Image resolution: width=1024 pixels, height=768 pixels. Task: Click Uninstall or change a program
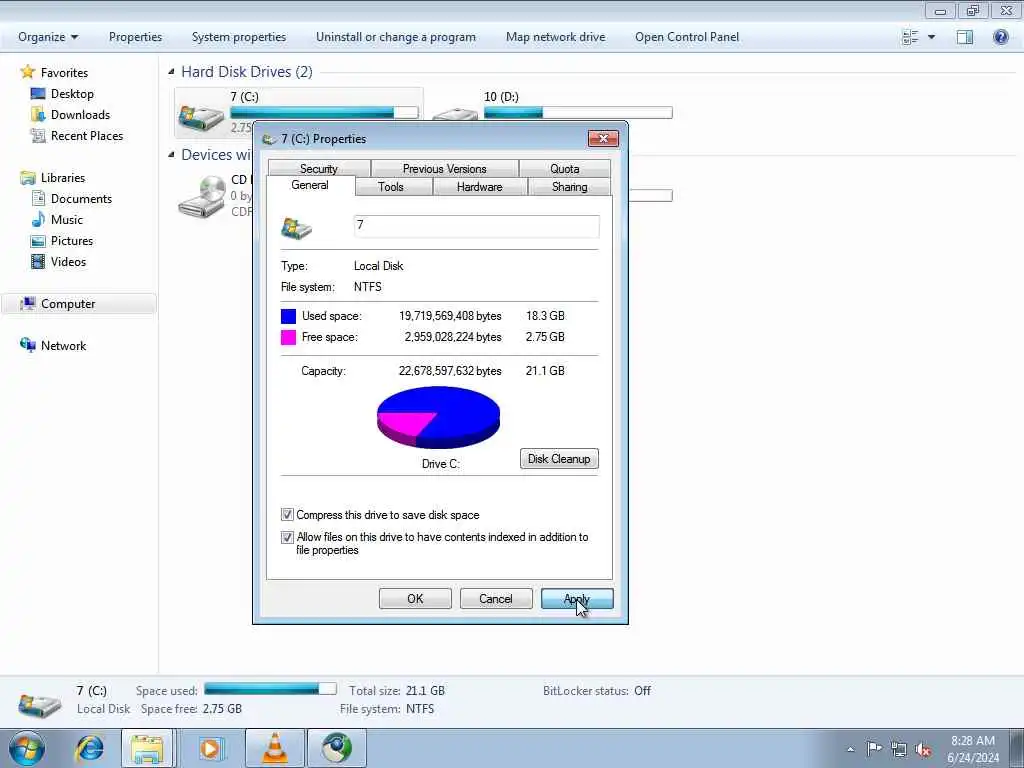(396, 37)
